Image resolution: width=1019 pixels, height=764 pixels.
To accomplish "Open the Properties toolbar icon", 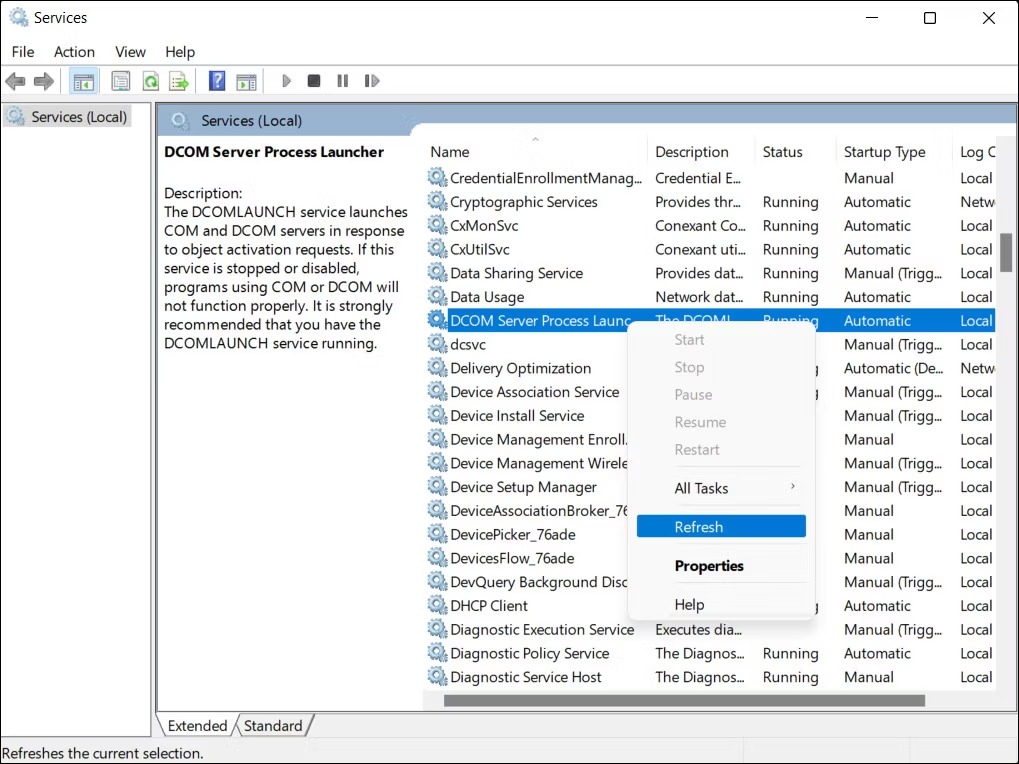I will (x=120, y=81).
